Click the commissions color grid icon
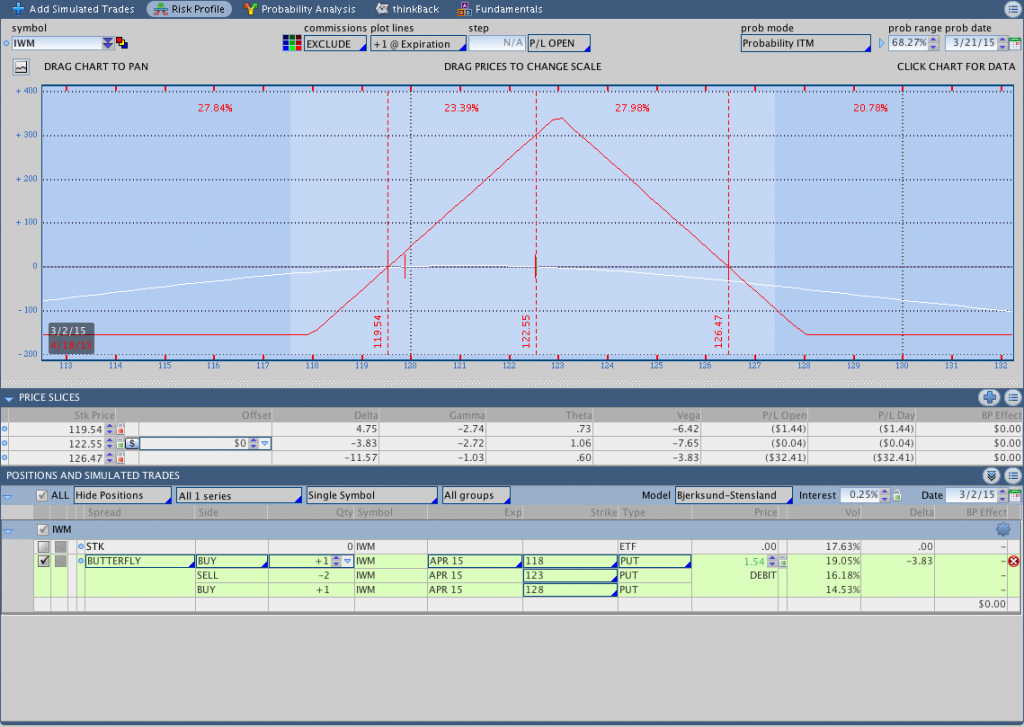Screen dimensions: 1024x727 click(292, 43)
